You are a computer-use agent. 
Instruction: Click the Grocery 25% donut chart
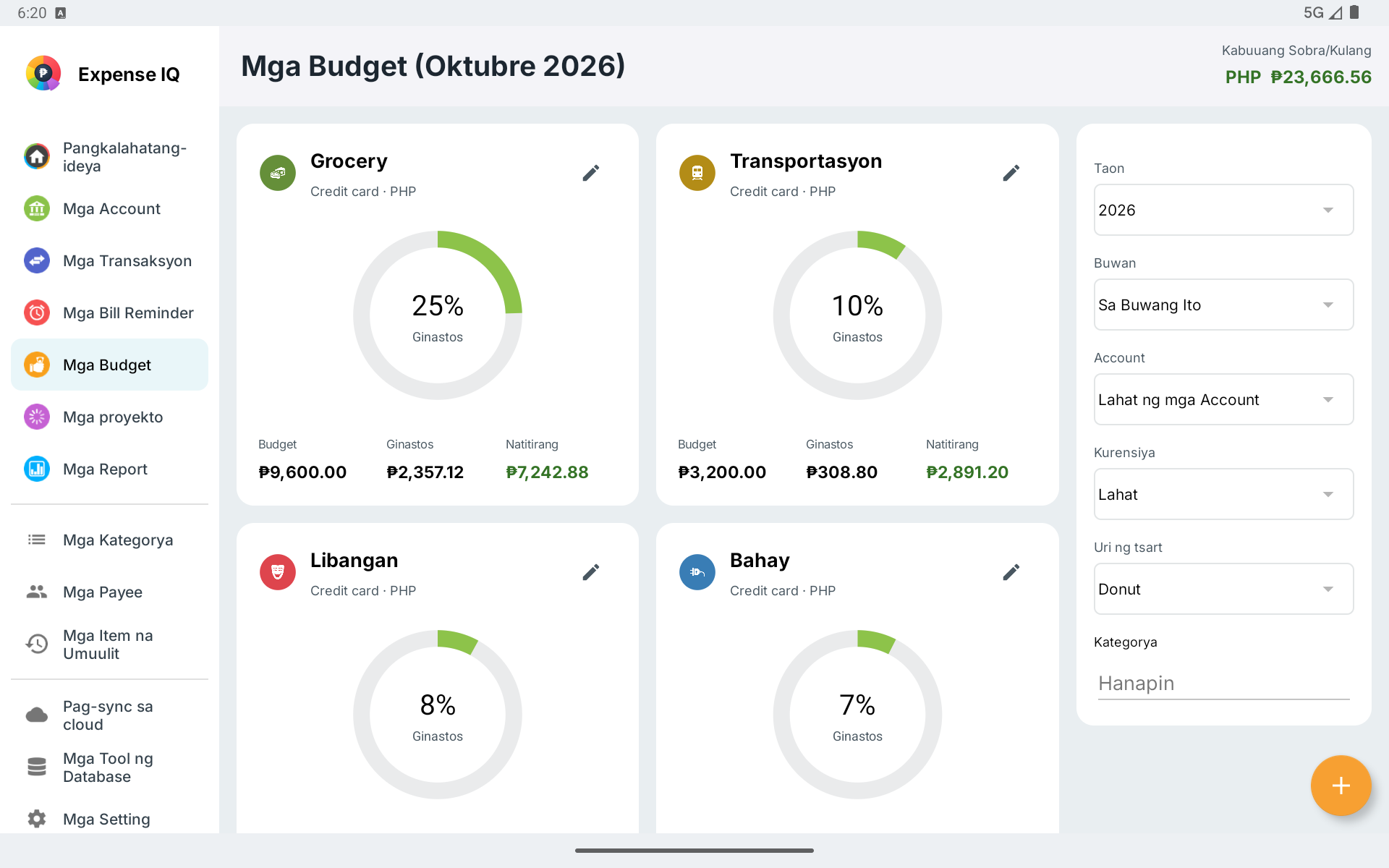coord(438,315)
